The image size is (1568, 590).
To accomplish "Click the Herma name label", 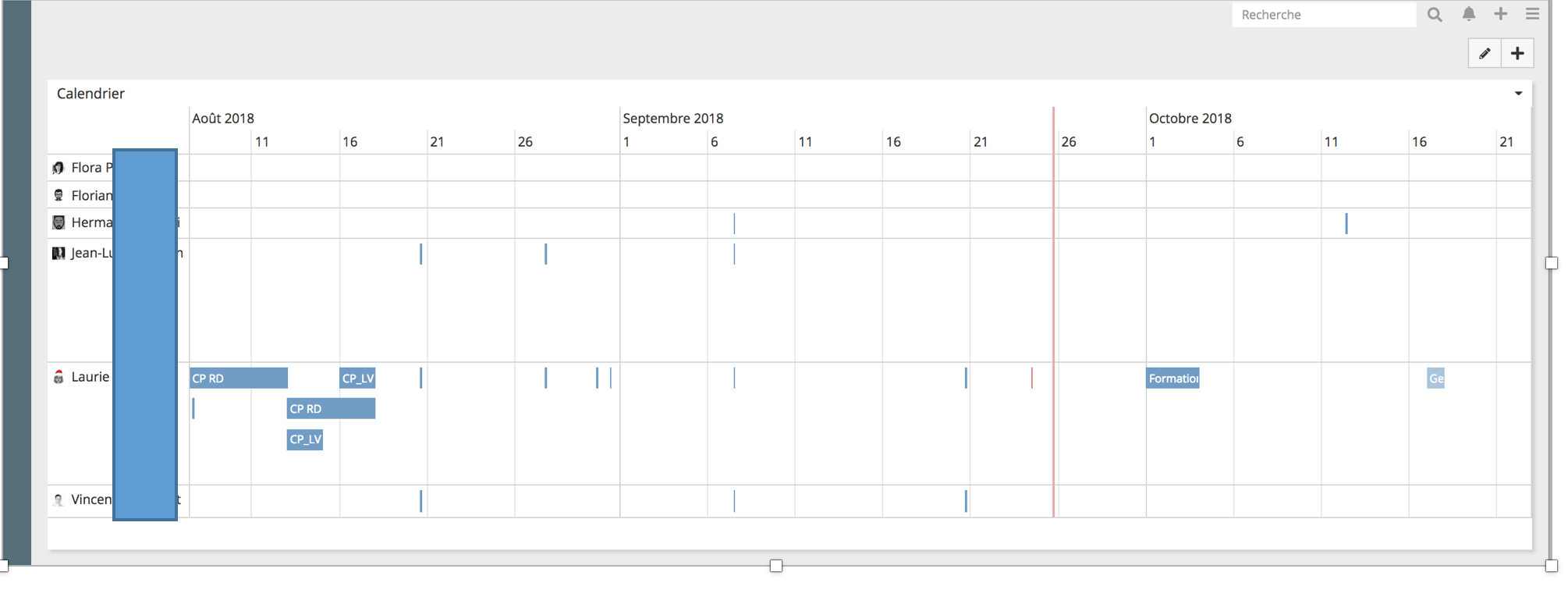I will [x=92, y=222].
